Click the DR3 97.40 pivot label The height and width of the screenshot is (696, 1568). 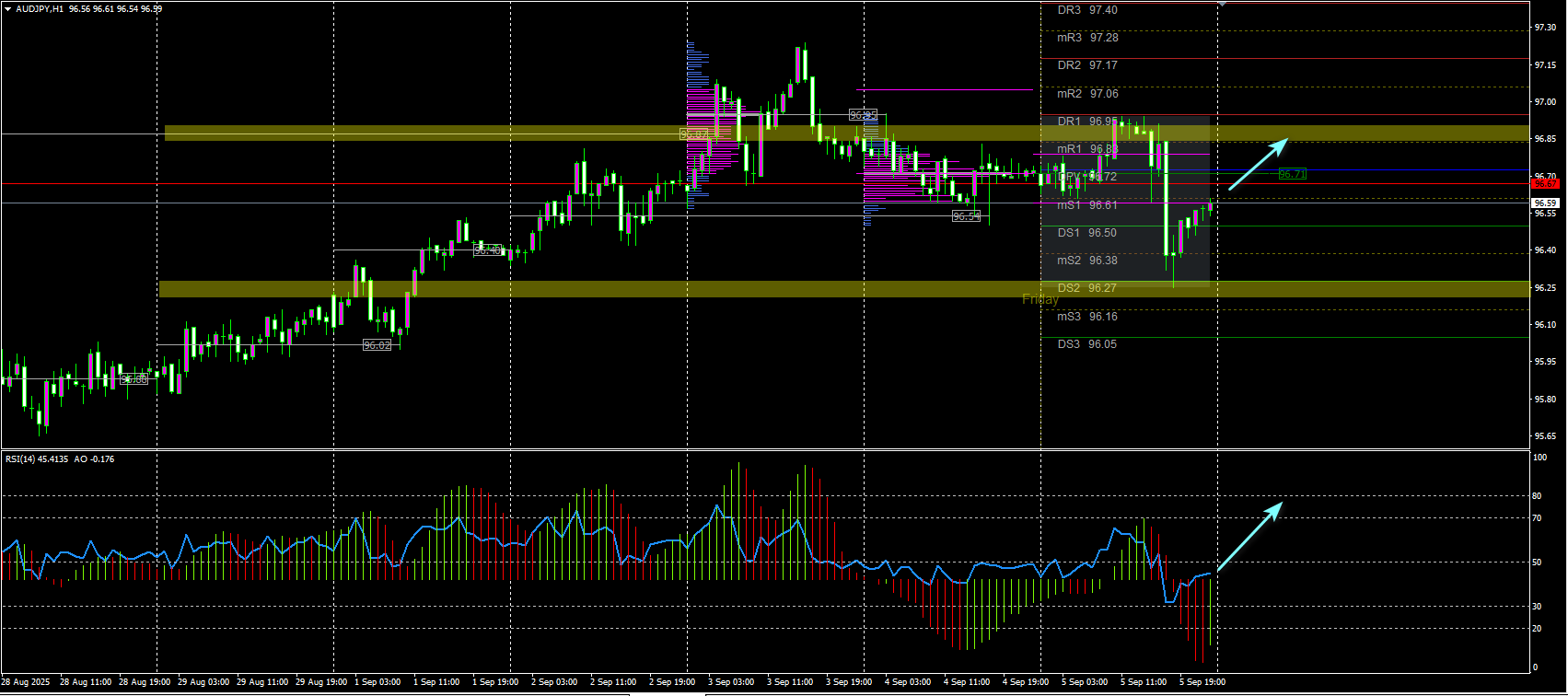[x=1087, y=10]
